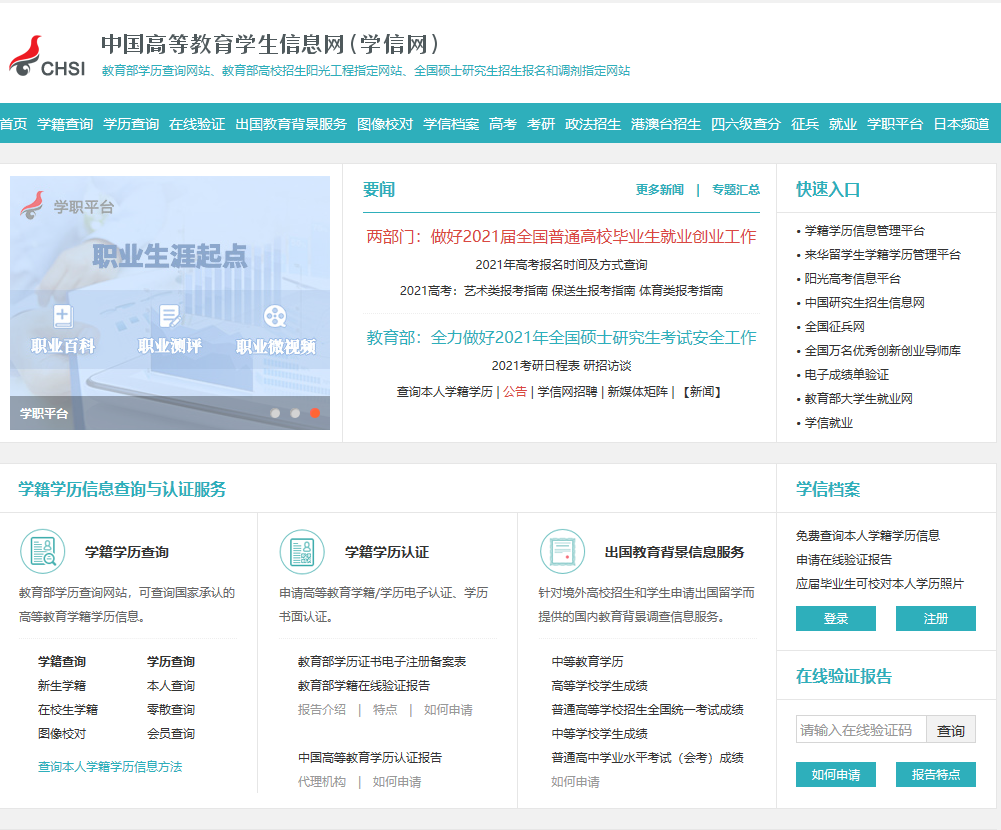Viewport: 1001px width, 830px height.
Task: Open 中国高等教育学历认证报告 link
Action: (x=370, y=758)
